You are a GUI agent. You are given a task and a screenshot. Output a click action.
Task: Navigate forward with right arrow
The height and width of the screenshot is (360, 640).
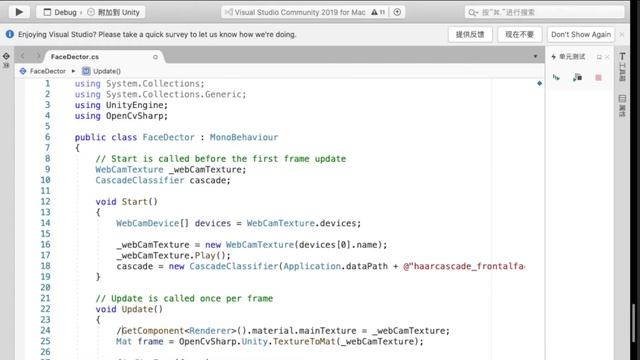[38, 56]
